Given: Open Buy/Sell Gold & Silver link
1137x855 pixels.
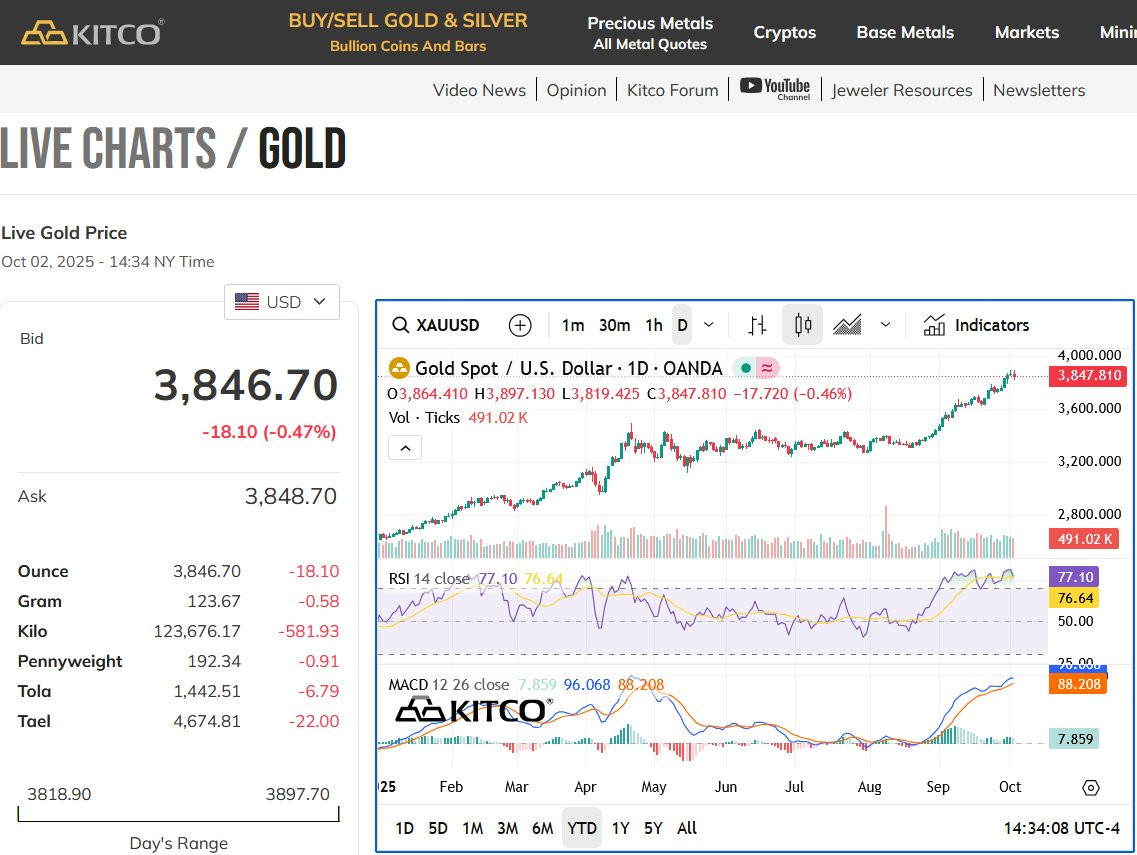Looking at the screenshot, I should [x=408, y=32].
